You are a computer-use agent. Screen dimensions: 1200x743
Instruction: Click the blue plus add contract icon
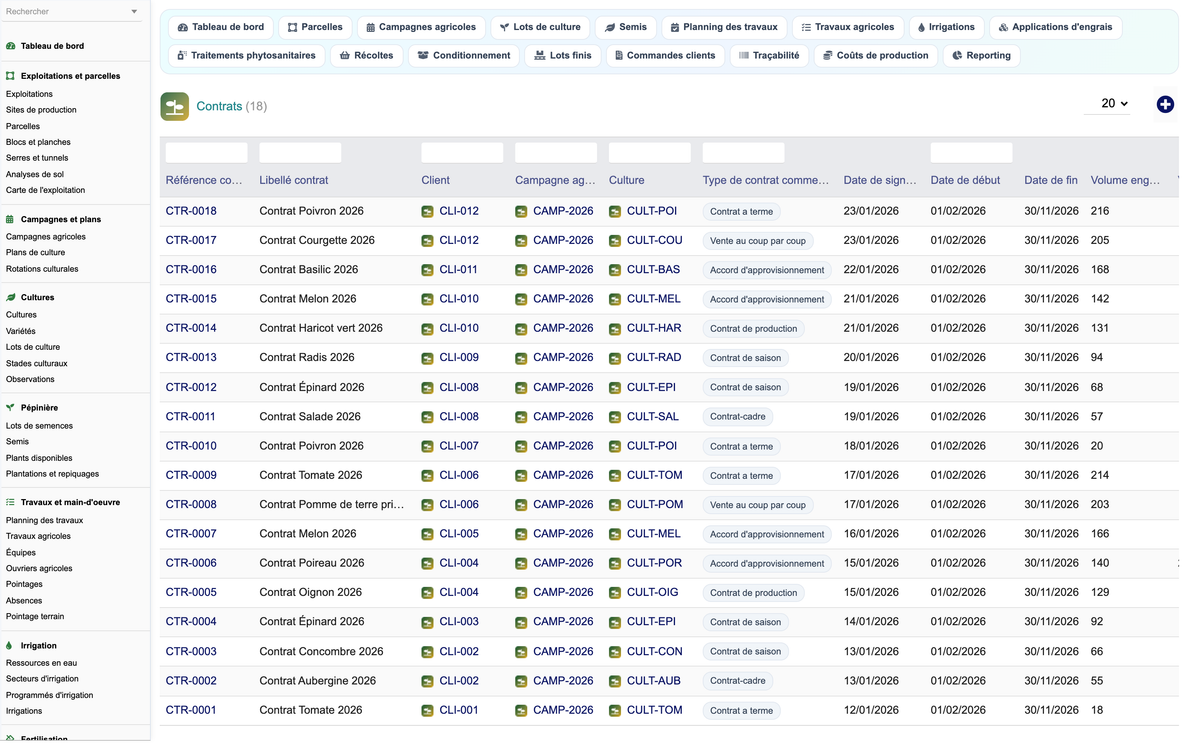pos(1165,104)
